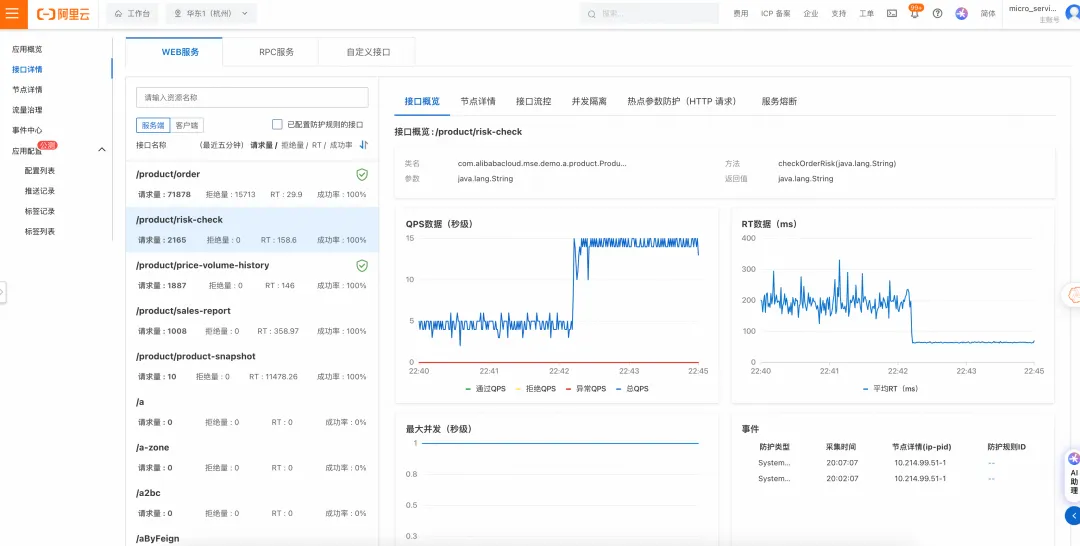This screenshot has width=1080, height=546.
Task: Click the shield icon for /product/order
Action: point(362,174)
